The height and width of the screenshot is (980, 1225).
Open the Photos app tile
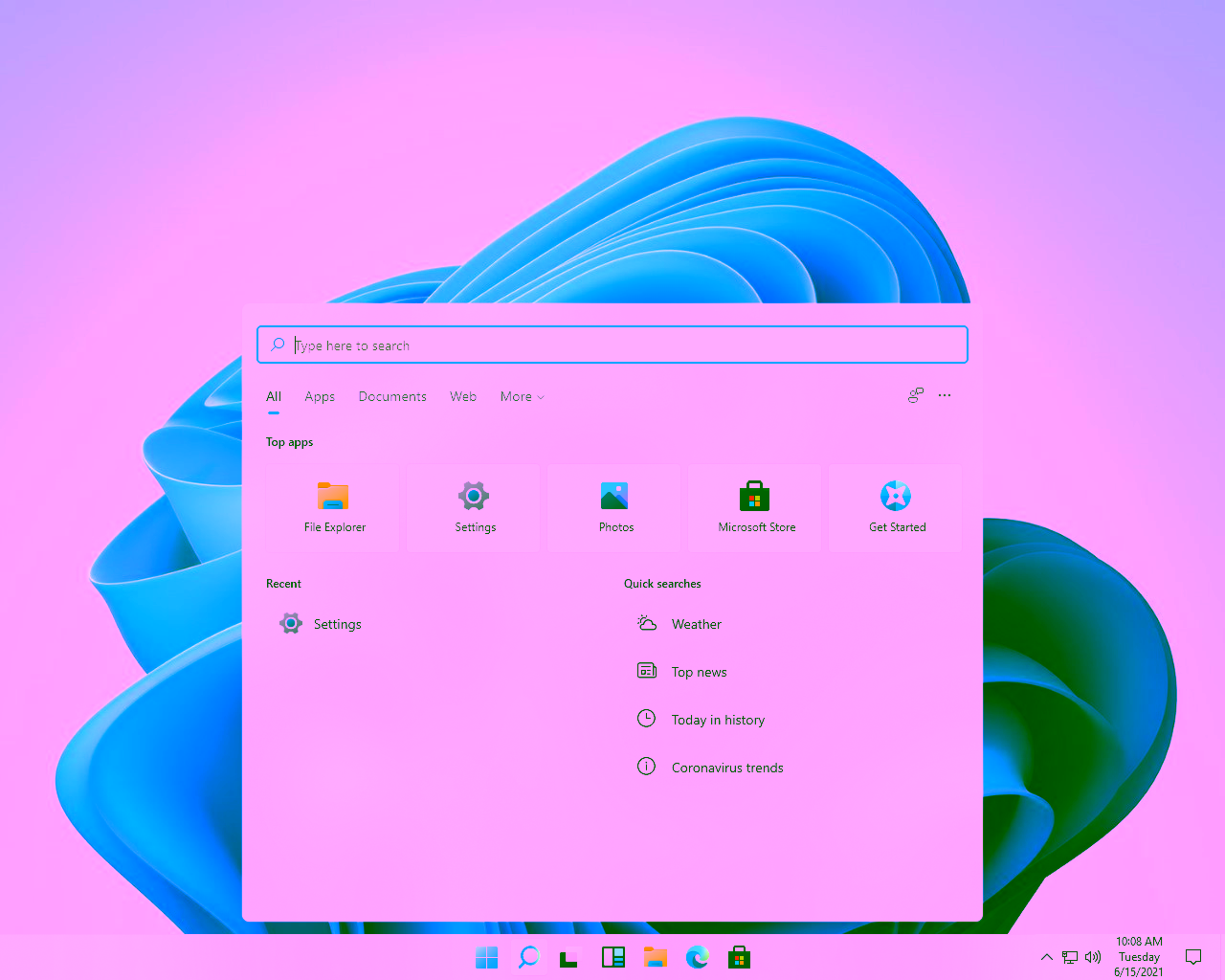[614, 507]
